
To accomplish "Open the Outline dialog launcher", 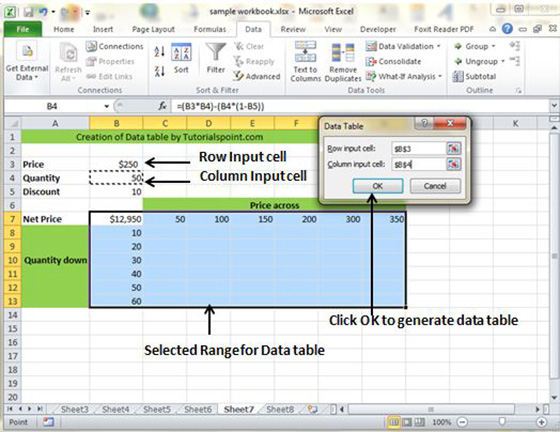I will coord(518,91).
